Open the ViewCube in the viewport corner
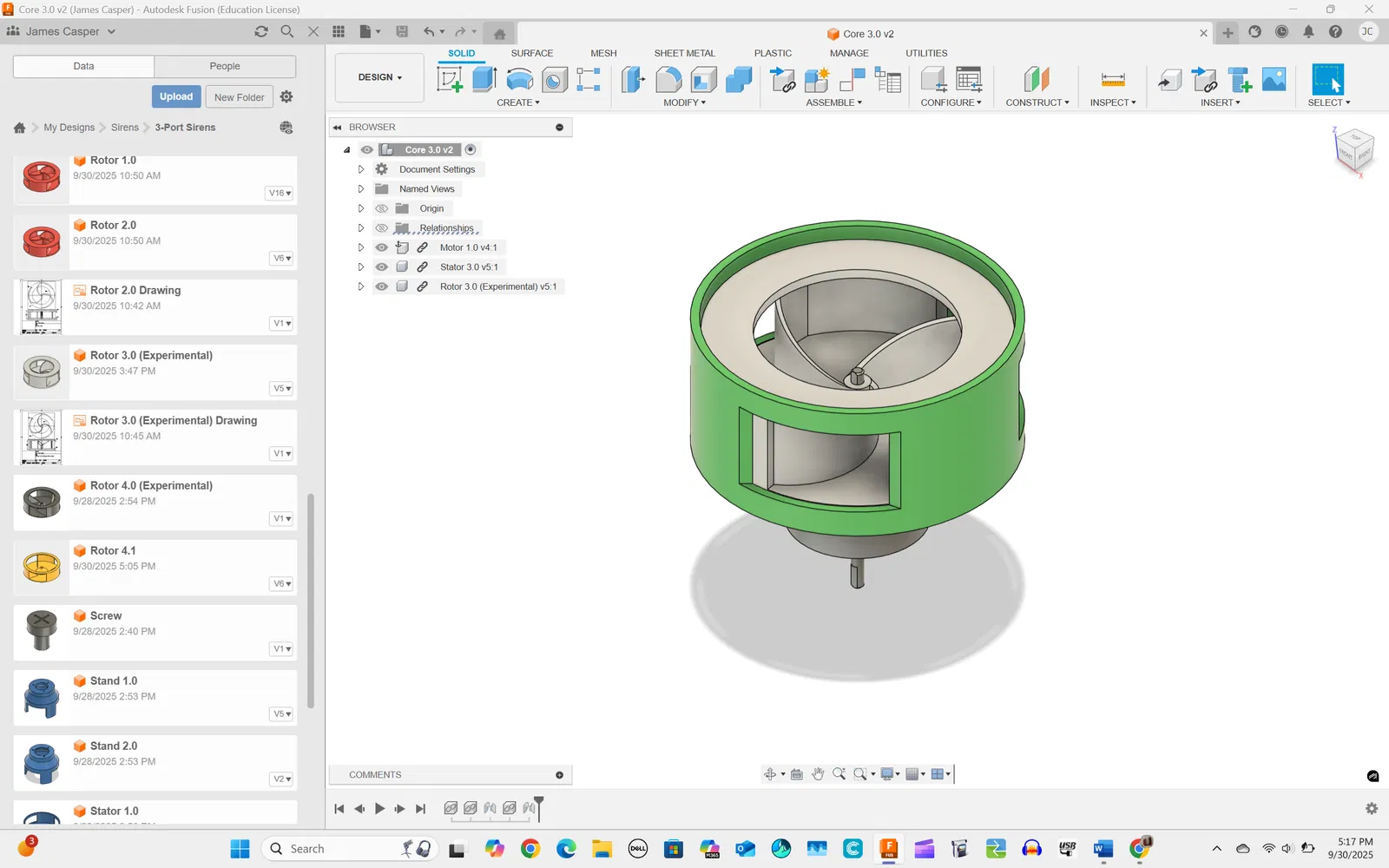The width and height of the screenshot is (1389, 868). point(1353,150)
